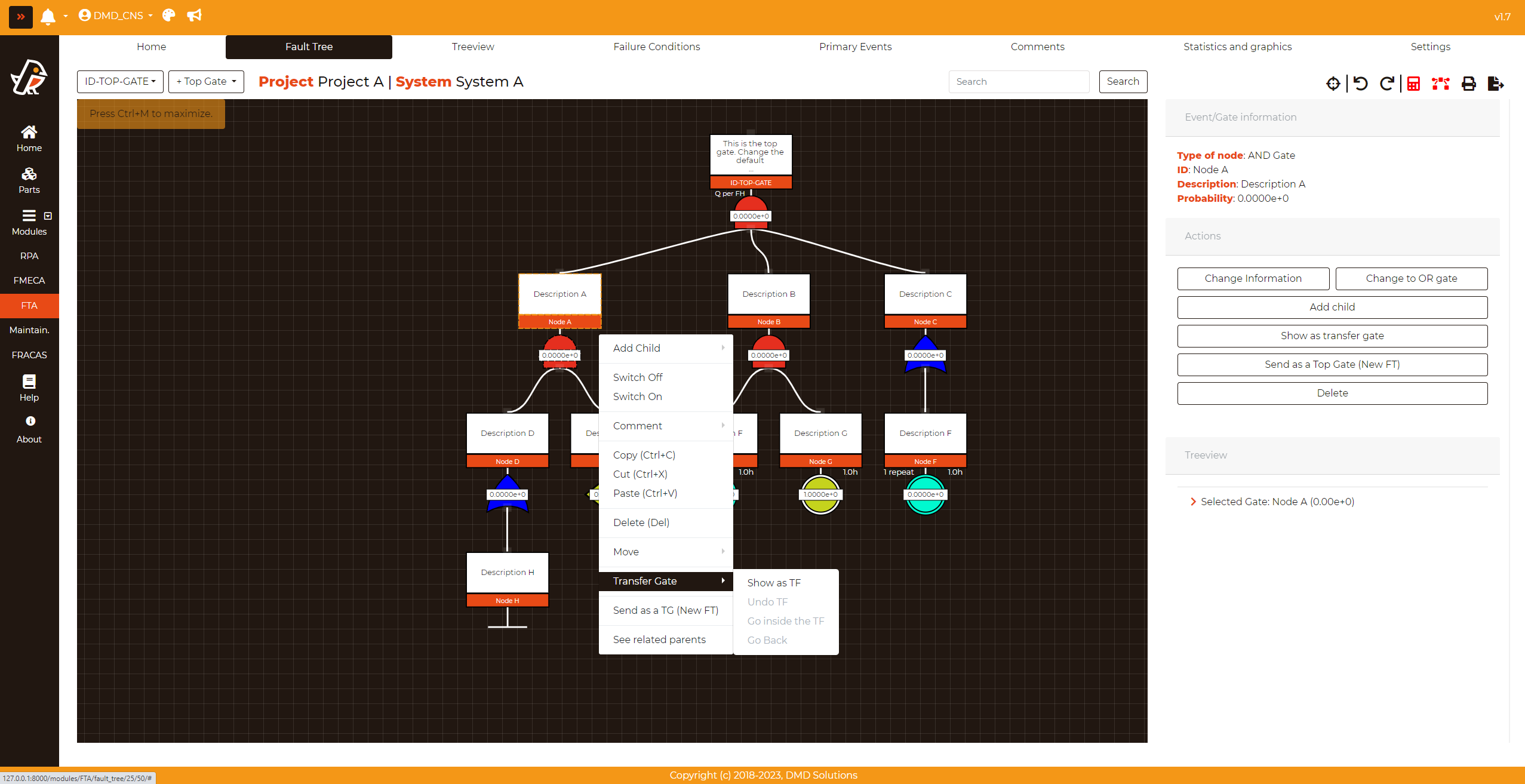Click the print icon
This screenshot has height=784, width=1525.
[1468, 84]
